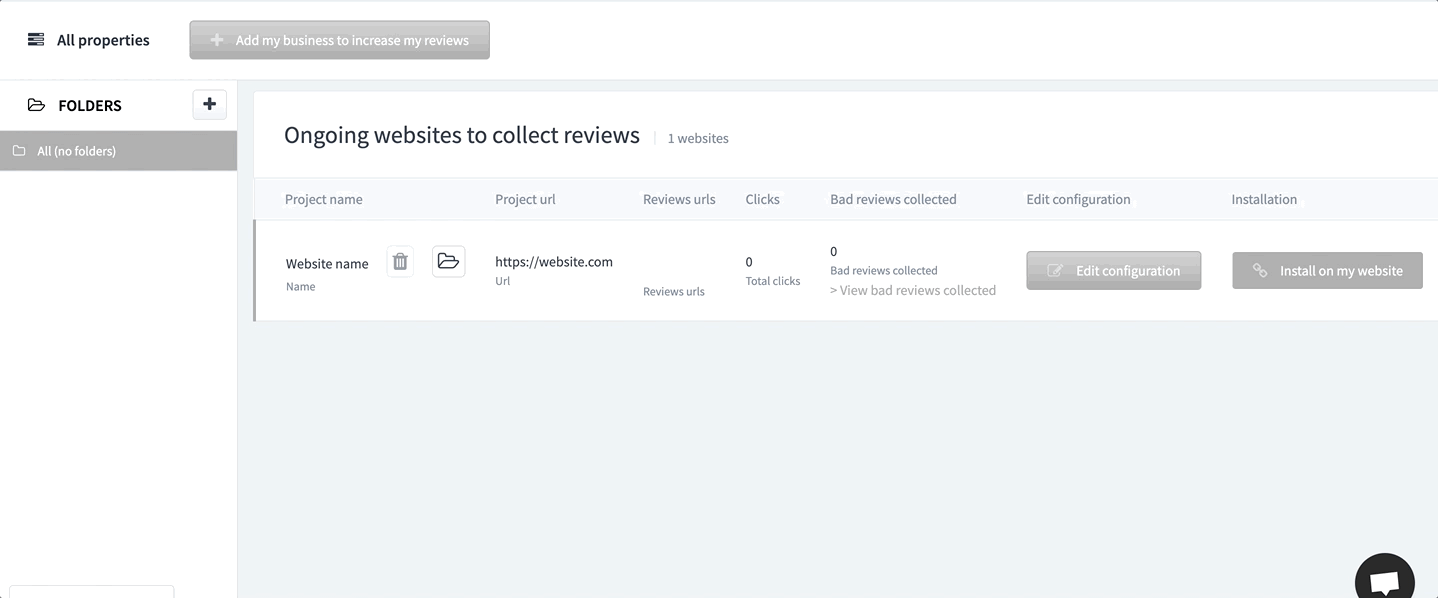Viewport: 1438px width, 598px height.
Task: Click the Website name project title
Action: click(x=327, y=264)
